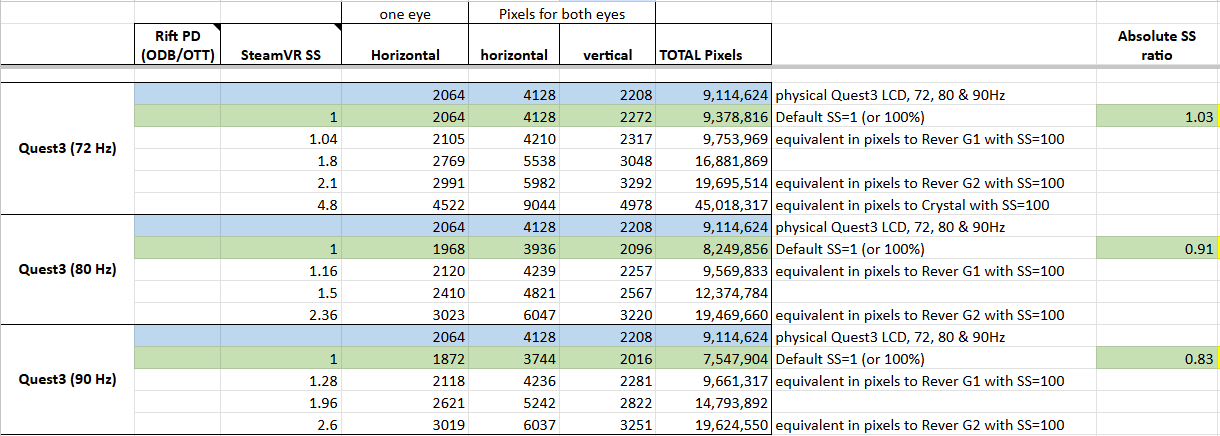Viewport: 1220px width, 436px height.
Task: Select the cell showing 16,881,869
Action: [713, 161]
